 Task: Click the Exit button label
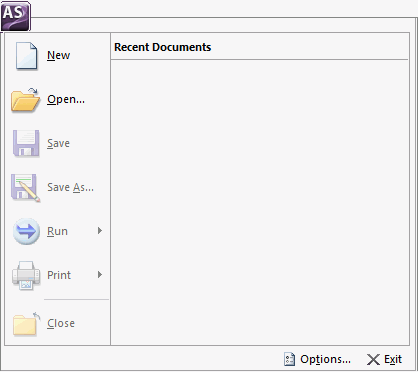point(393,359)
